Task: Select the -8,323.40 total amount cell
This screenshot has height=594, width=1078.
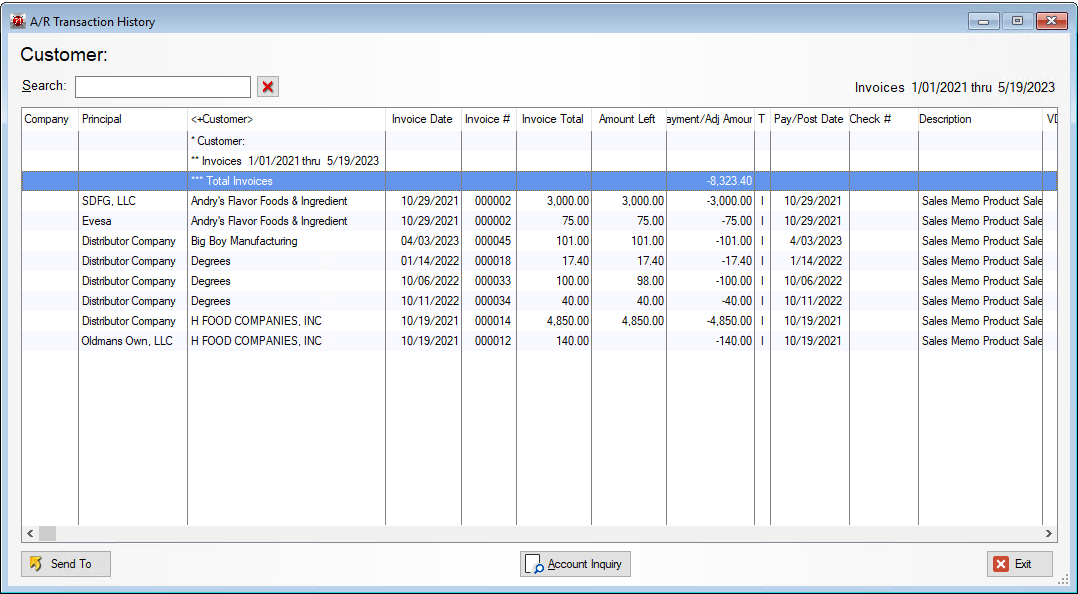Action: [x=710, y=181]
